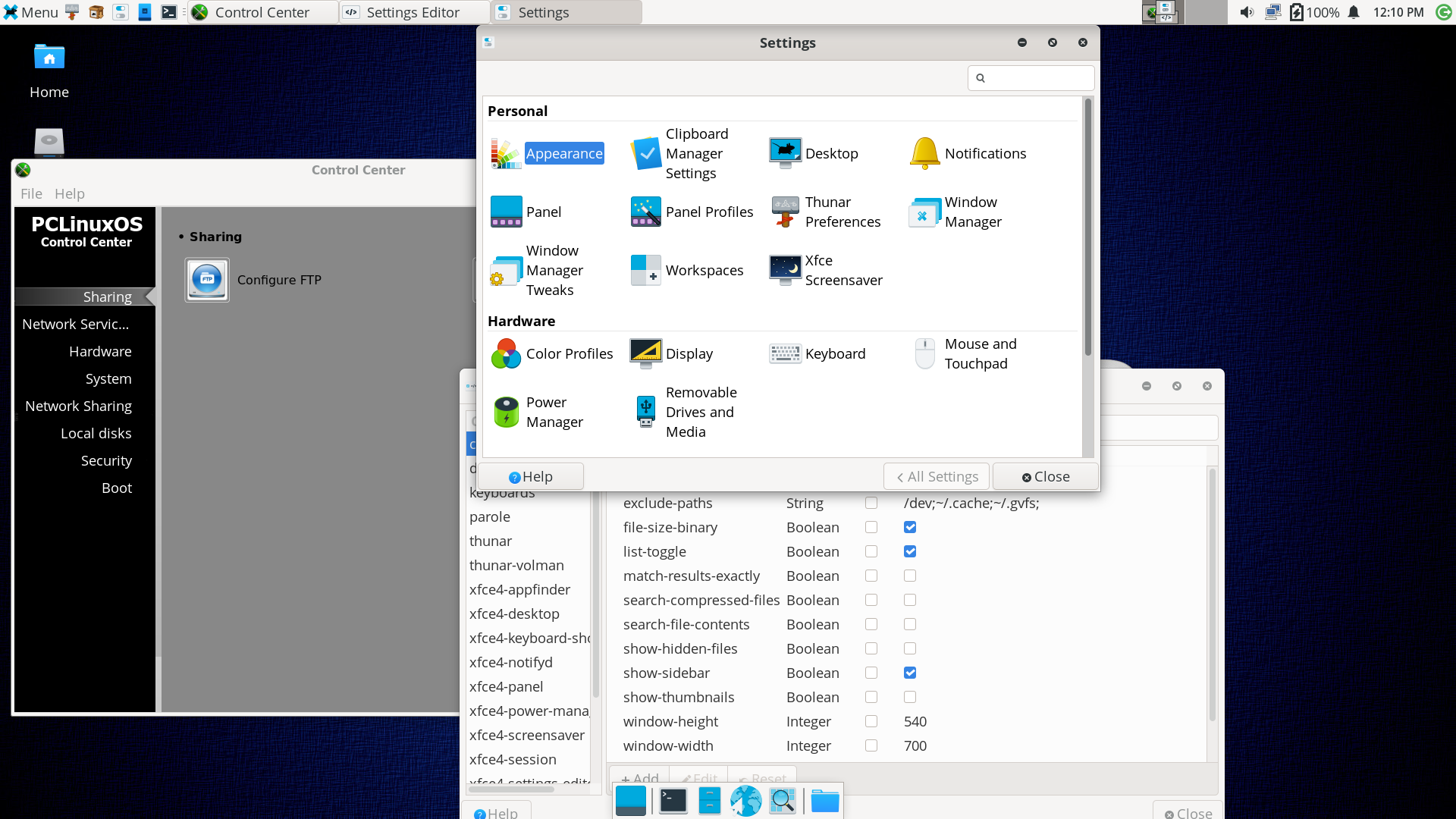Open File menu in Control Center
Image resolution: width=1456 pixels, height=819 pixels.
coord(31,194)
